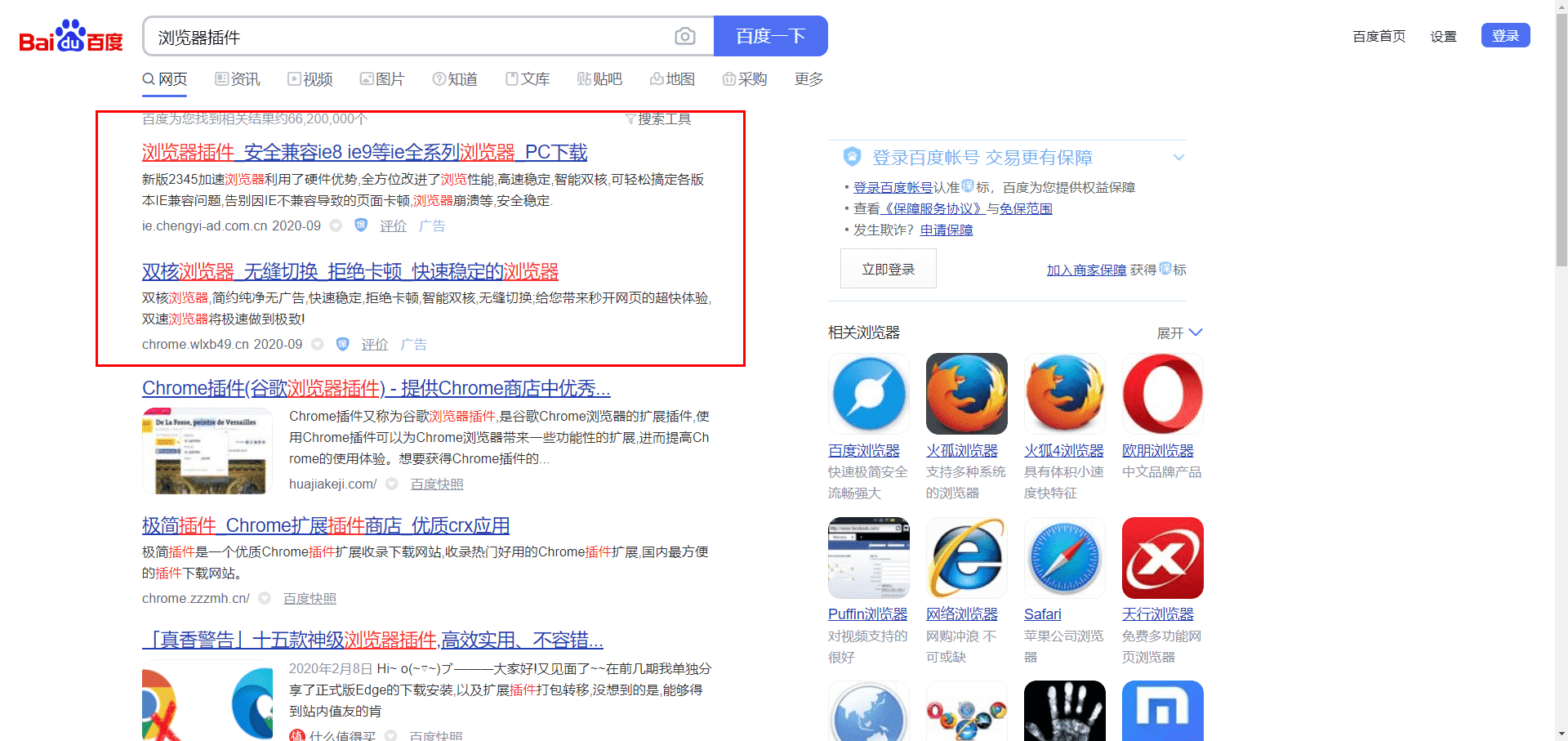Click the blue Maxthon browser icon in the bottom row
This screenshot has height=741, width=1568.
point(1163,711)
